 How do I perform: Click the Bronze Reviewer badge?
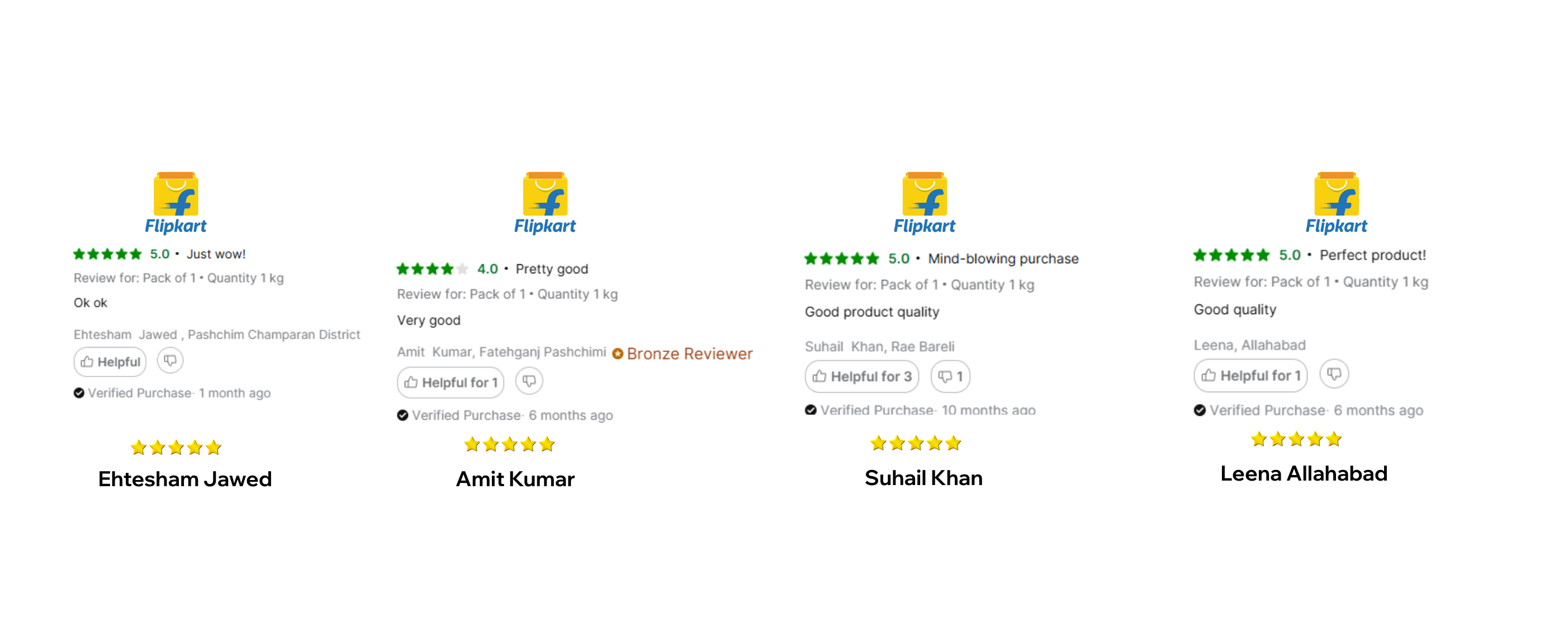[683, 354]
